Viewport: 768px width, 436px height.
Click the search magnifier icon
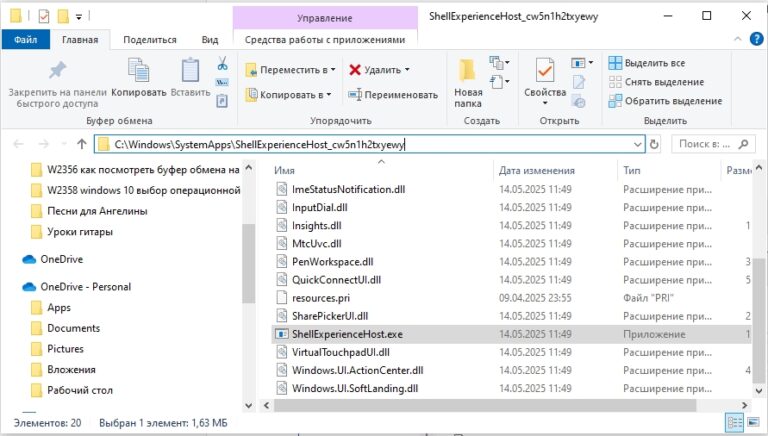pos(744,144)
